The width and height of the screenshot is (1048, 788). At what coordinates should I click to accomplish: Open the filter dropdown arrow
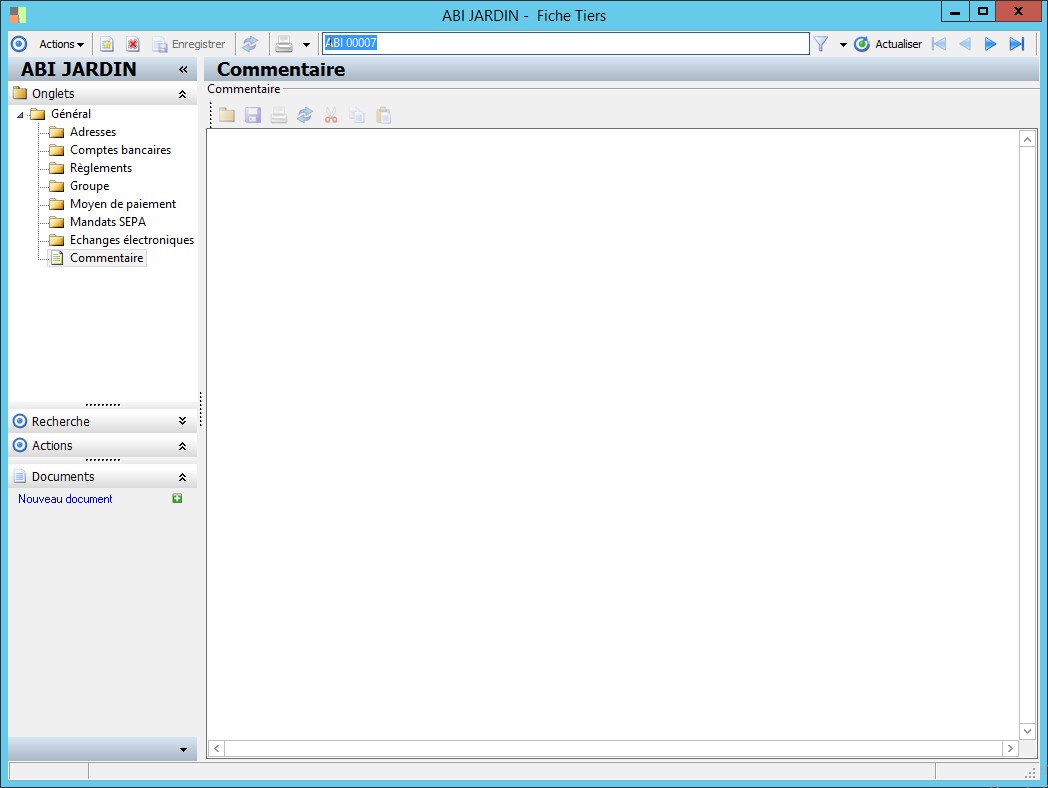(x=843, y=45)
